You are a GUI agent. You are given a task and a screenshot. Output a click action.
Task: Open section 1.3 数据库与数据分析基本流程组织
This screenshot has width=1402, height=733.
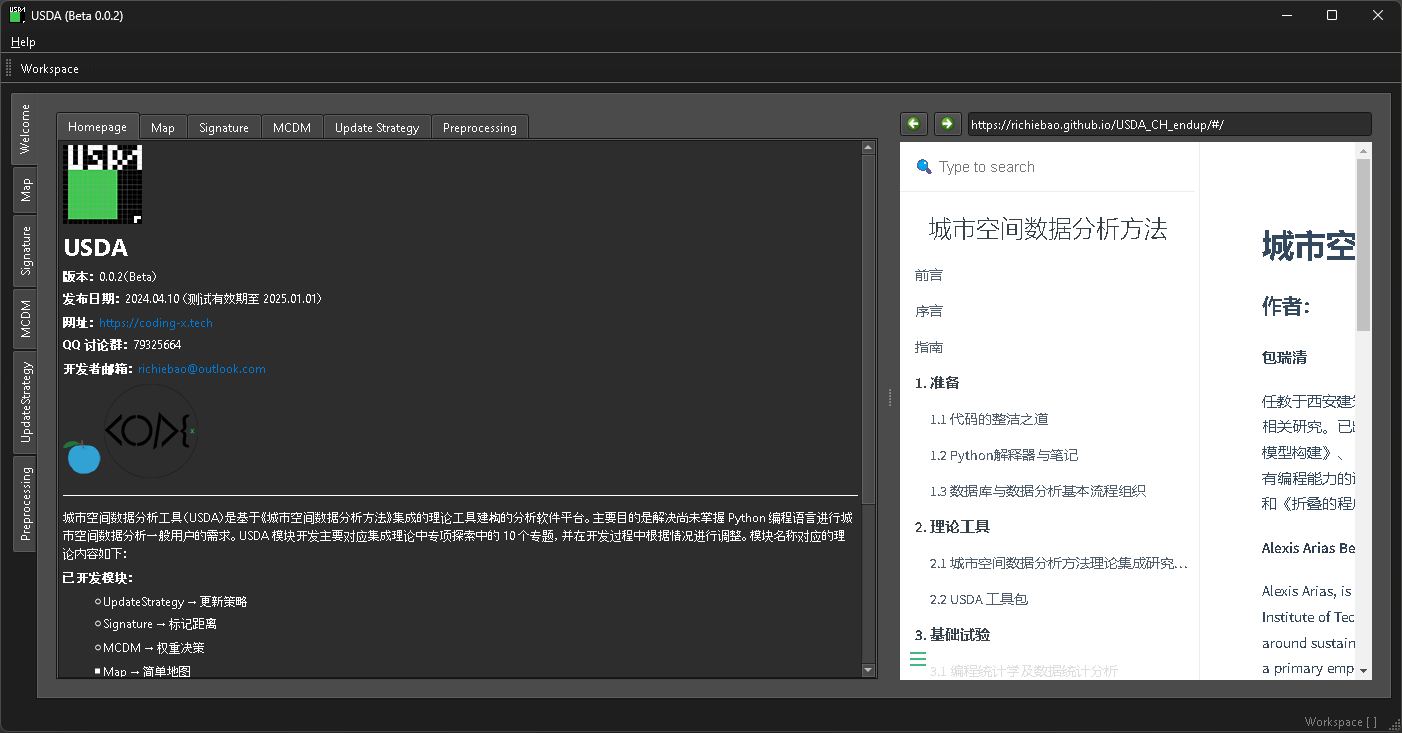click(x=1038, y=491)
